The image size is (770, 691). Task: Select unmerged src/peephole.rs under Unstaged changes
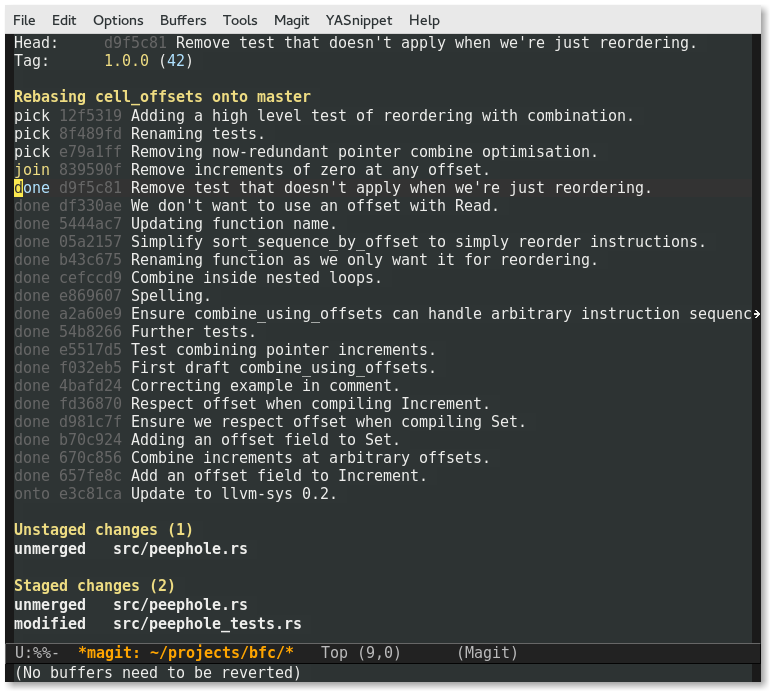180,548
